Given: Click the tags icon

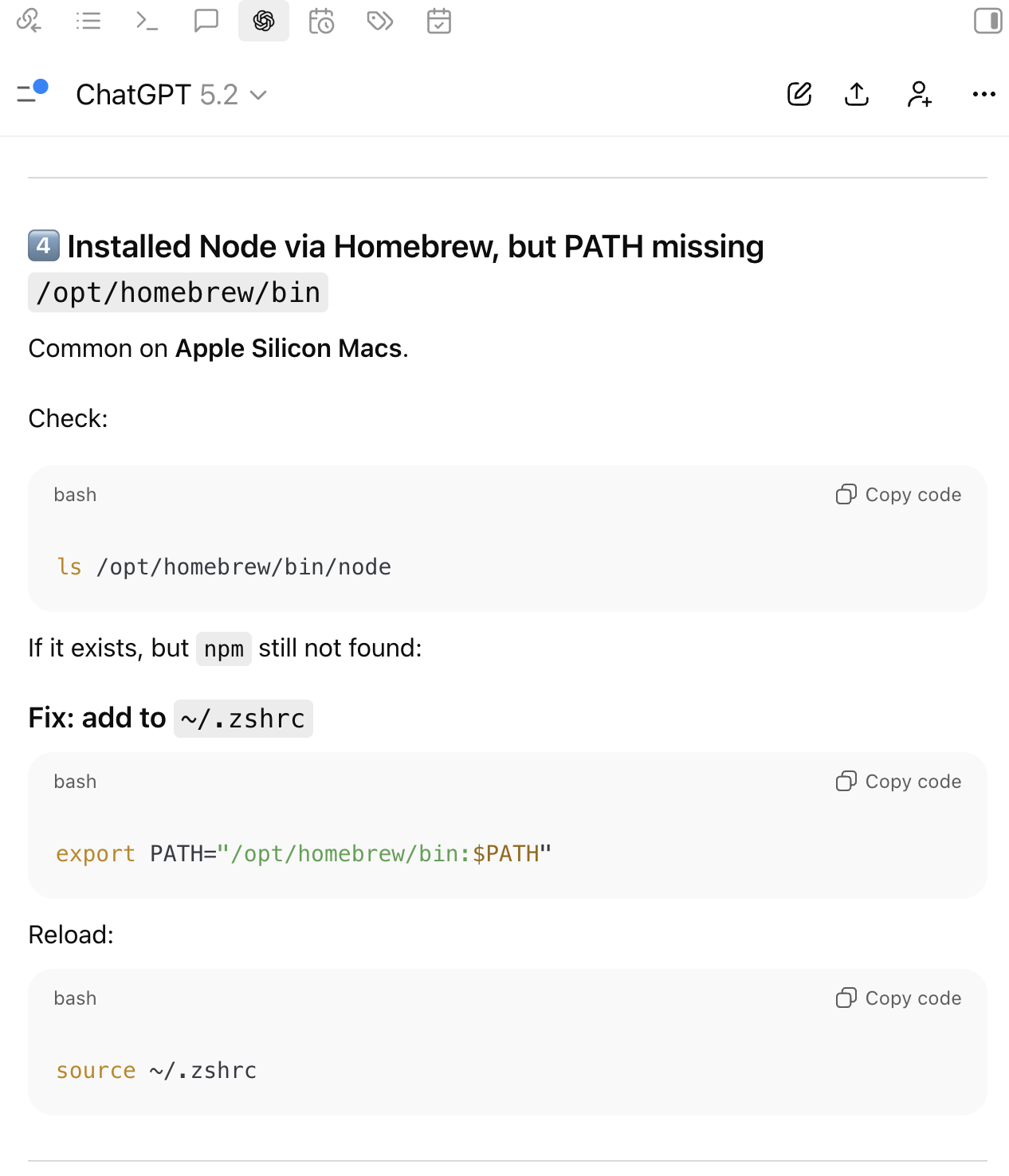Looking at the screenshot, I should pyautogui.click(x=380, y=21).
